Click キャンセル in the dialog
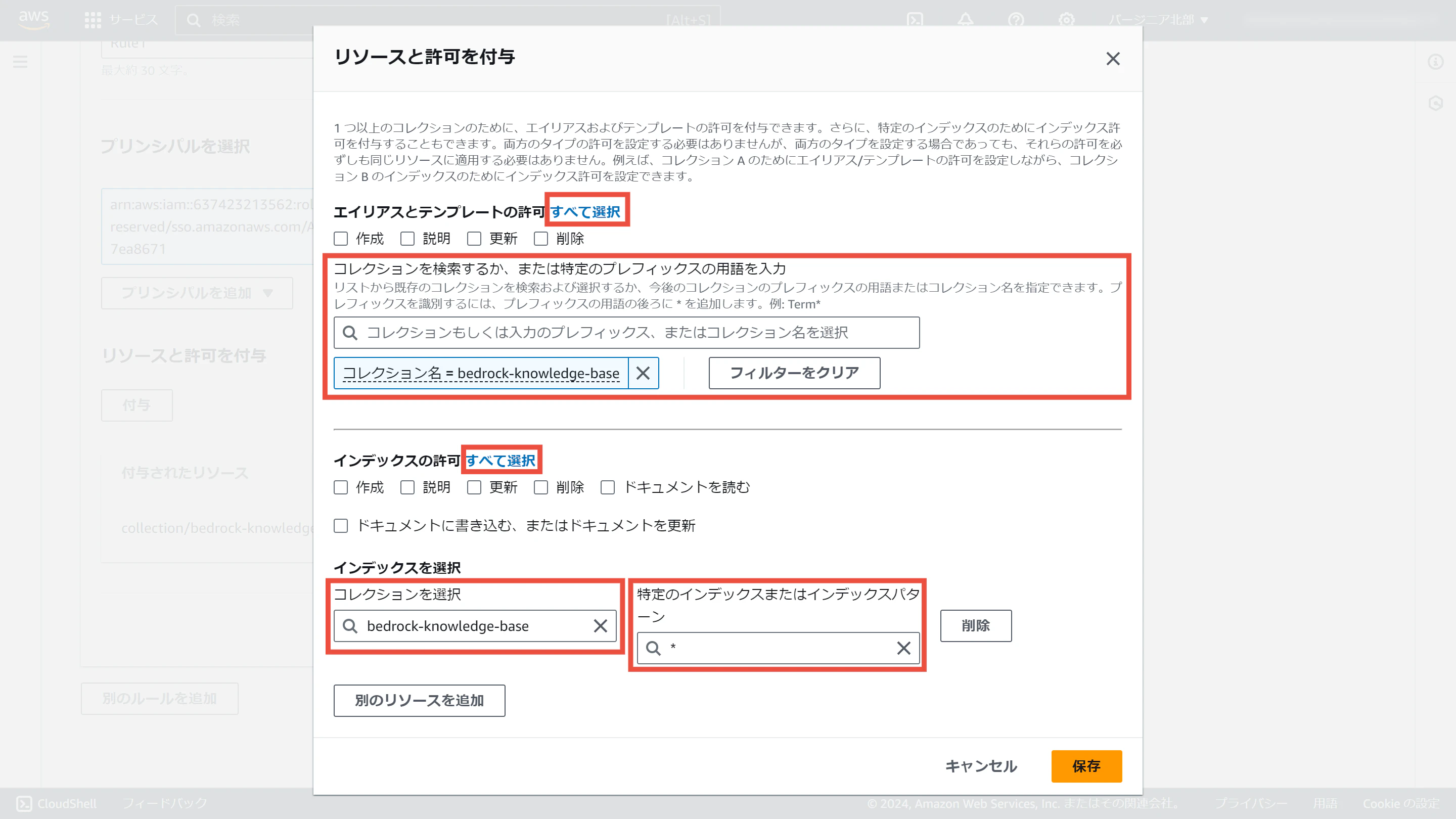The width and height of the screenshot is (1456, 819). (981, 766)
